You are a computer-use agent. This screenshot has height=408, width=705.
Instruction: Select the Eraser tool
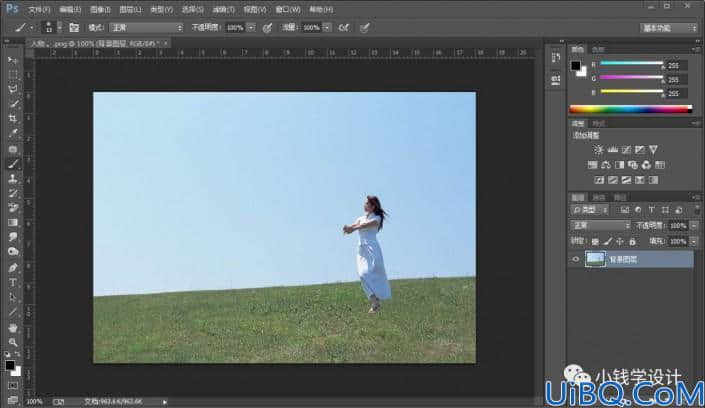click(x=13, y=208)
